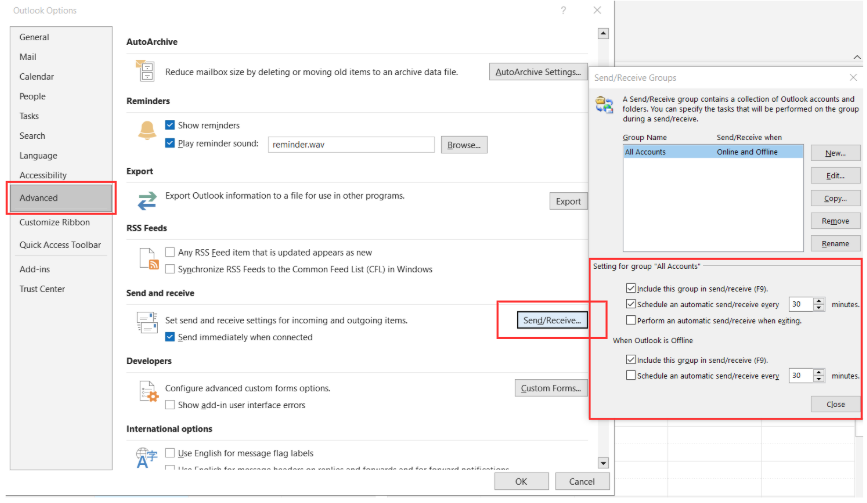Click the Send and receive envelopes icon
This screenshot has width=867, height=503.
(x=147, y=322)
